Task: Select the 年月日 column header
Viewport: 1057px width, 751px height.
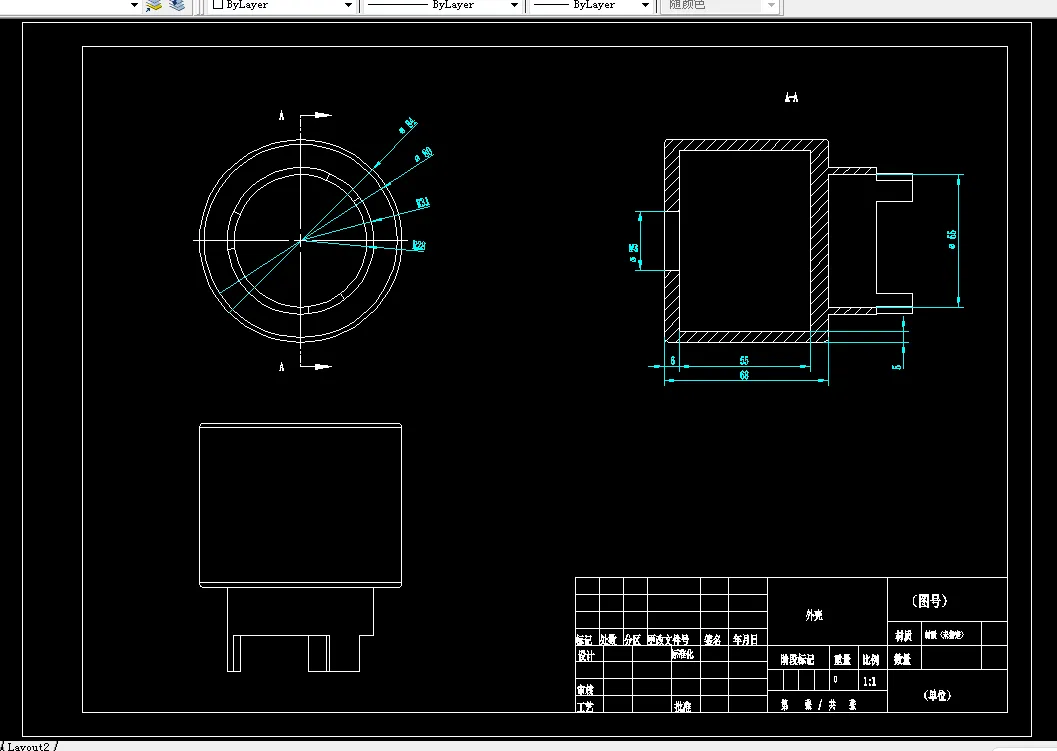Action: click(746, 639)
